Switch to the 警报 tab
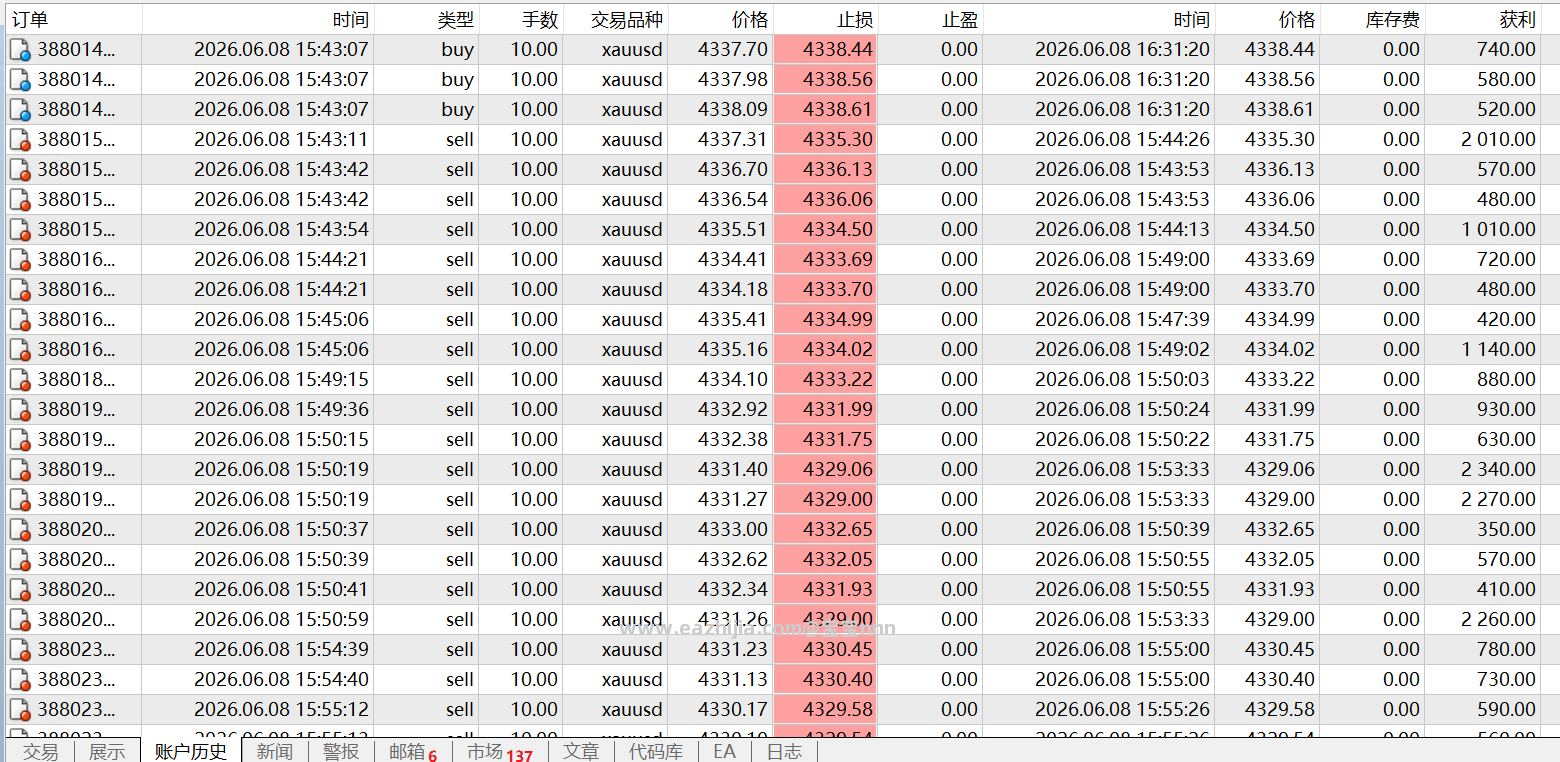This screenshot has height=762, width=1560. tap(341, 751)
